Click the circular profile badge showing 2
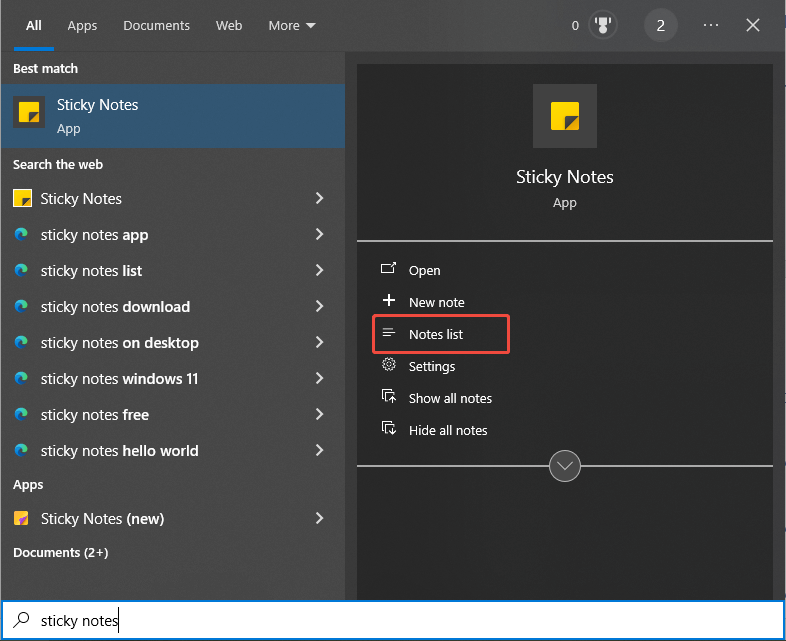Screen dimensions: 786x641 pyautogui.click(x=660, y=26)
